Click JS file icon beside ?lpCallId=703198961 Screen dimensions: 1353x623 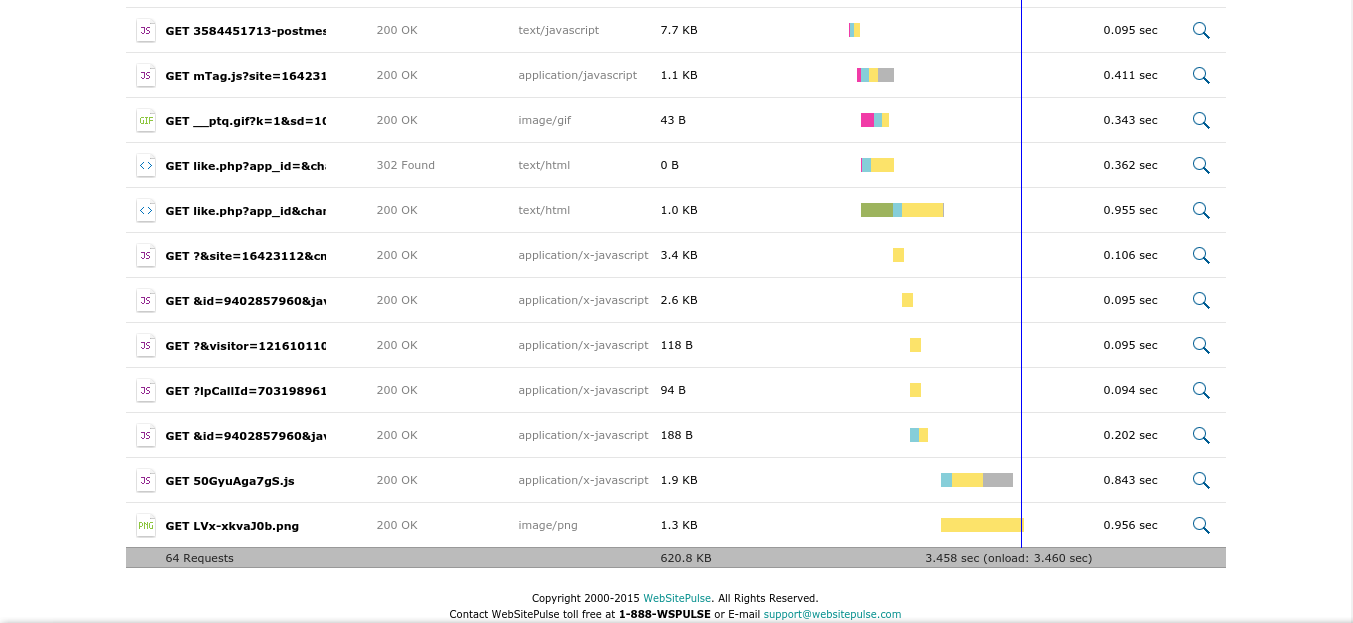point(146,390)
